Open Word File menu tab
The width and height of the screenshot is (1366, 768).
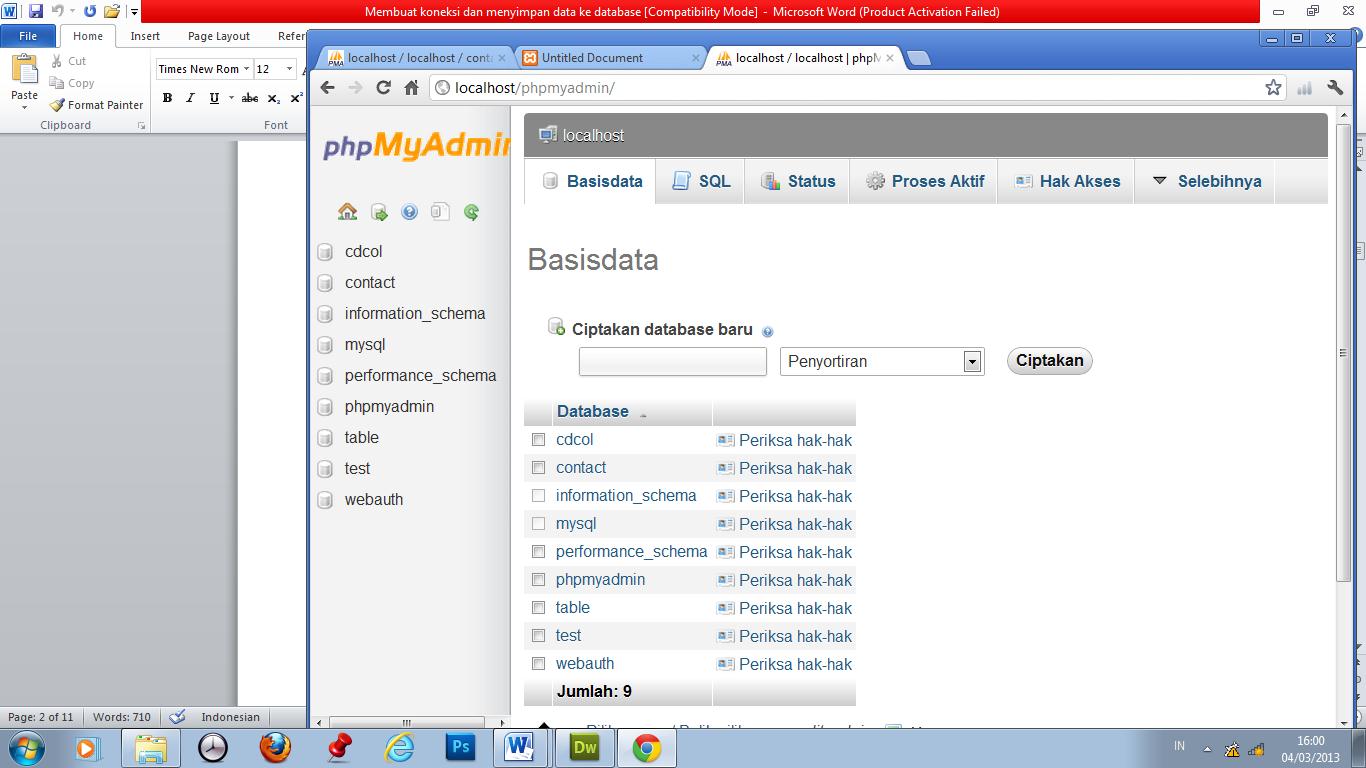(x=28, y=36)
